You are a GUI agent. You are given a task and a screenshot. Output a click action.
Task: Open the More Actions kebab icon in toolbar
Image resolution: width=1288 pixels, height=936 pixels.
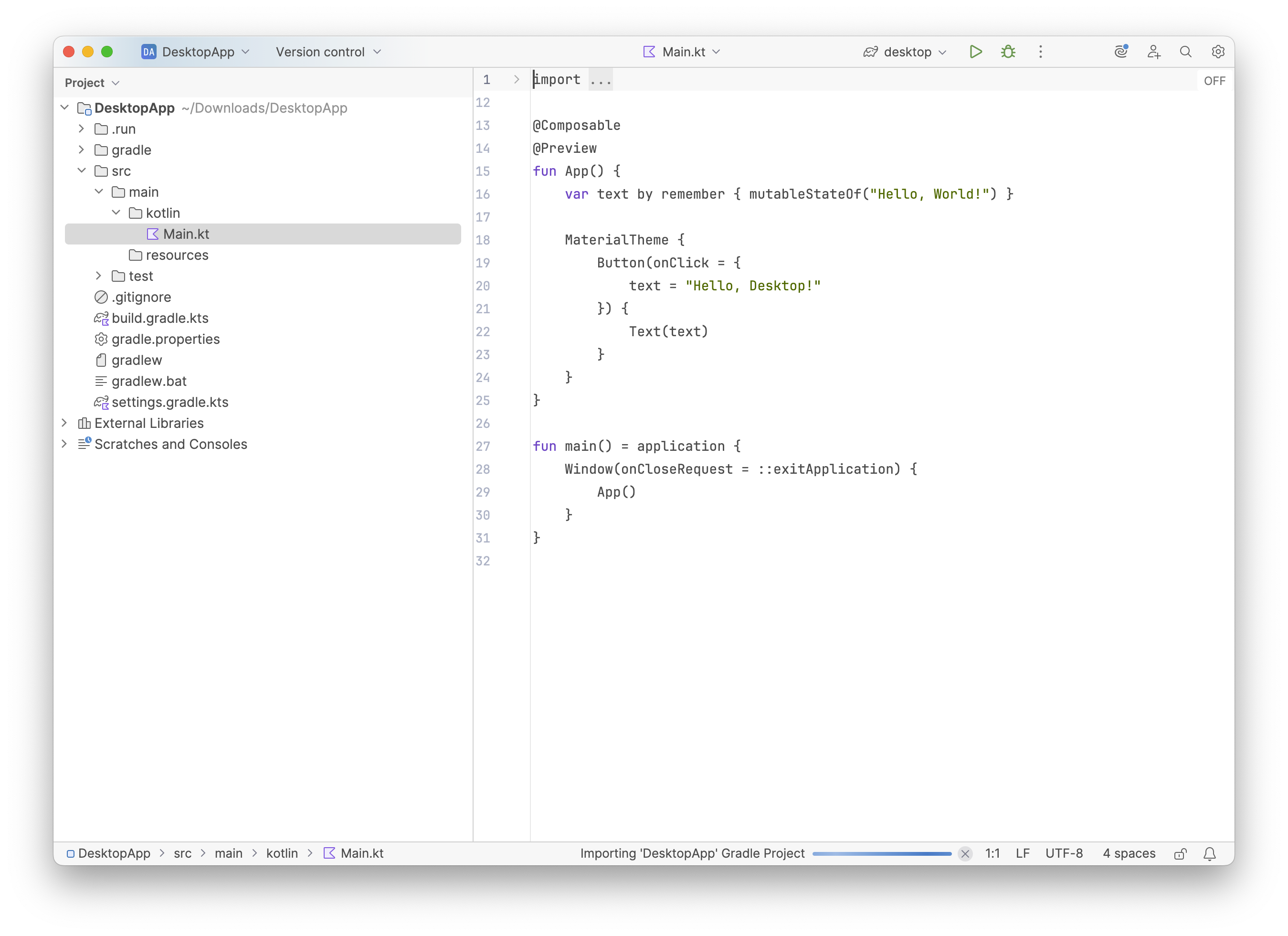(x=1040, y=52)
